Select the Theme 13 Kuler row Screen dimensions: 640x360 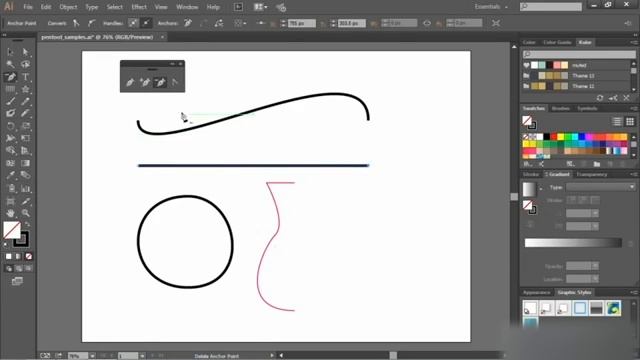pyautogui.click(x=577, y=76)
